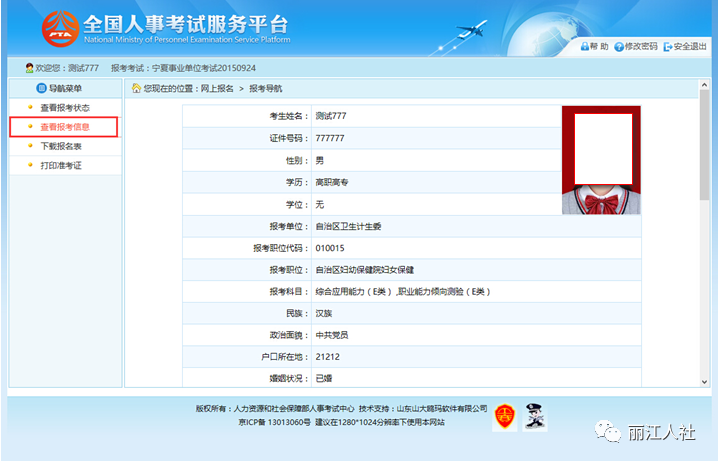Open 帮助 help link
Image resolution: width=718 pixels, height=463 pixels.
(x=599, y=46)
